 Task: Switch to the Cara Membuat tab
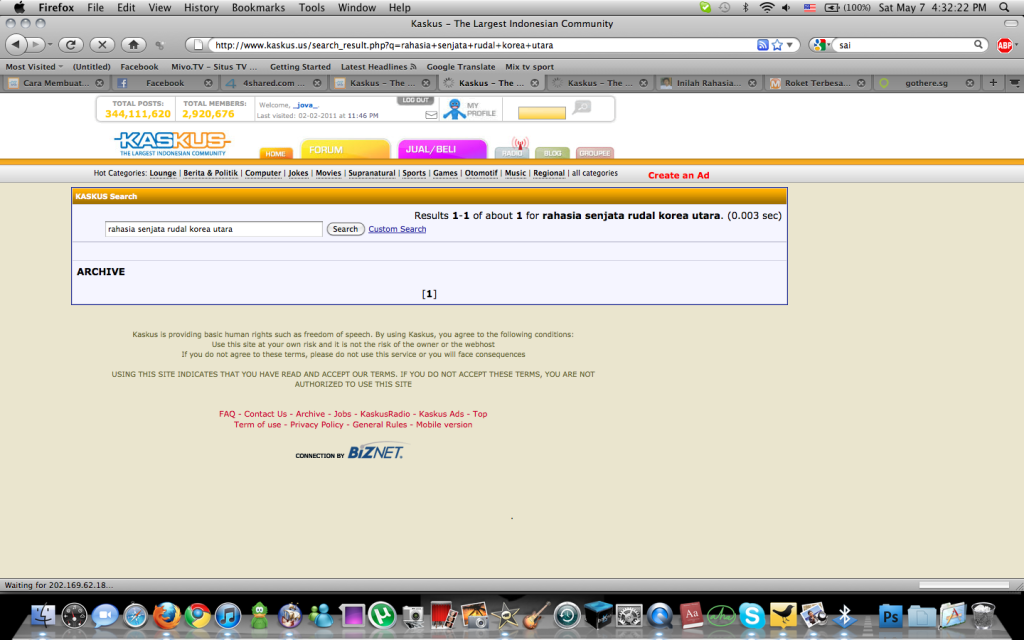(55, 83)
